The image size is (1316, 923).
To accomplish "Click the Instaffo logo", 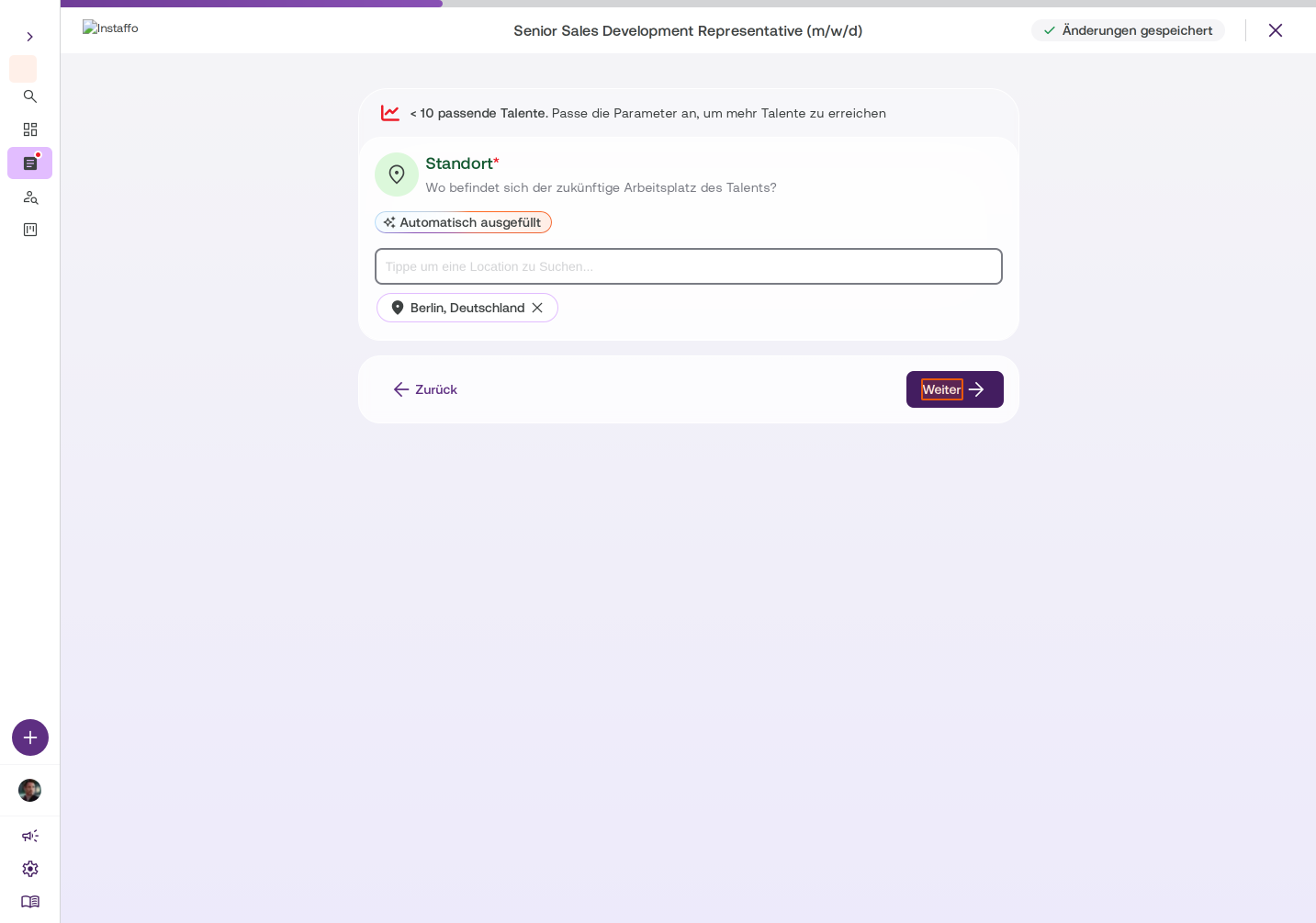I will click(110, 28).
